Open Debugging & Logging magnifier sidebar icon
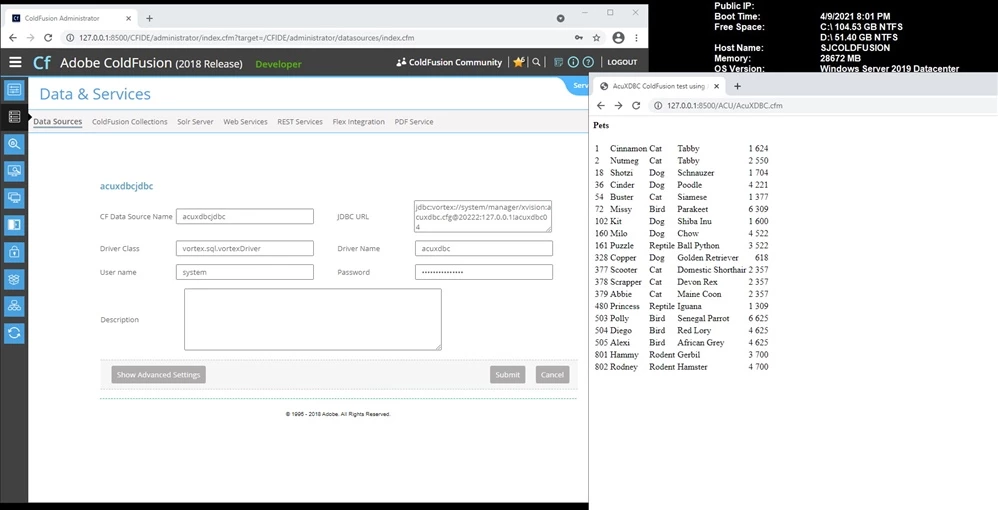The height and width of the screenshot is (510, 998). [x=14, y=144]
